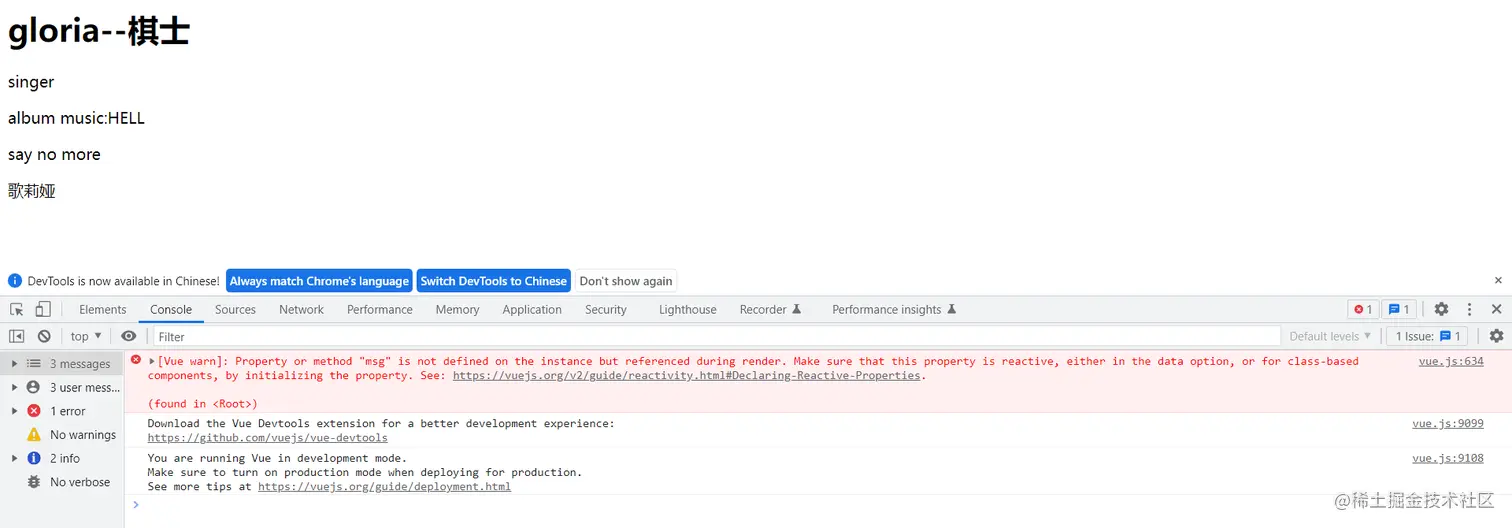Click the 'singer' paragraph text
1512x528 pixels.
coord(31,82)
